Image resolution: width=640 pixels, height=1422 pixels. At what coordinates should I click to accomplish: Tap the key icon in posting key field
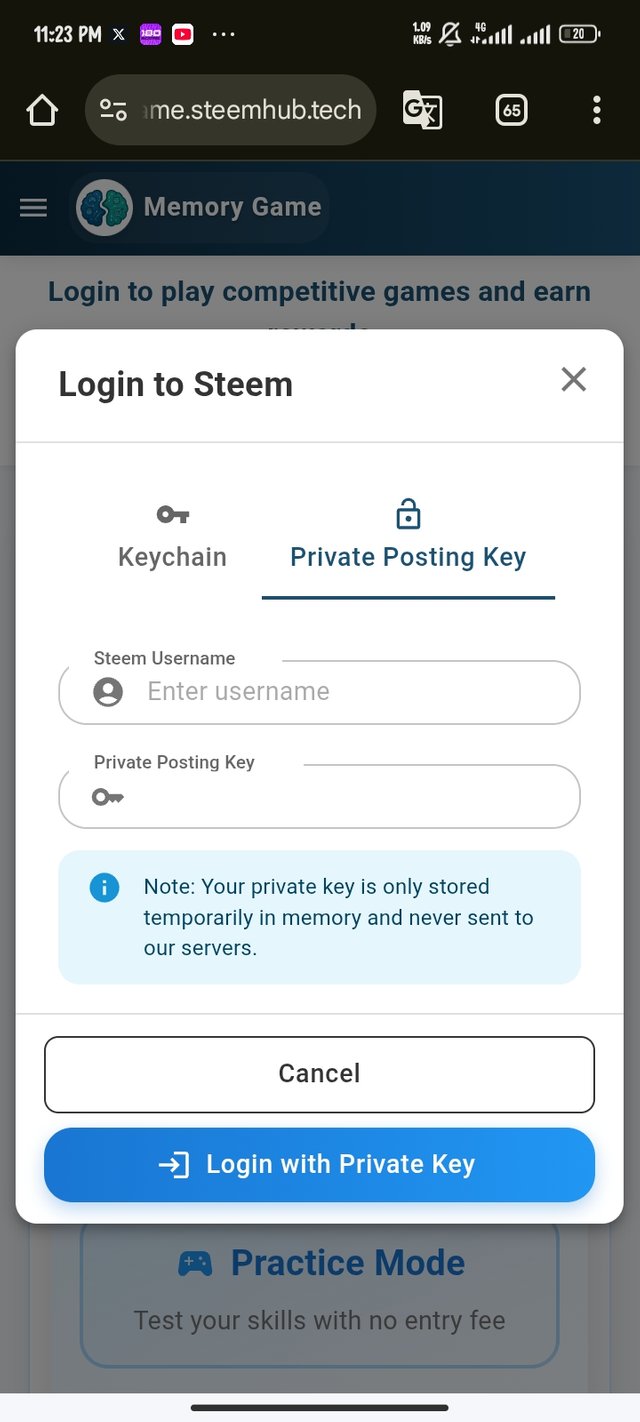(x=108, y=797)
